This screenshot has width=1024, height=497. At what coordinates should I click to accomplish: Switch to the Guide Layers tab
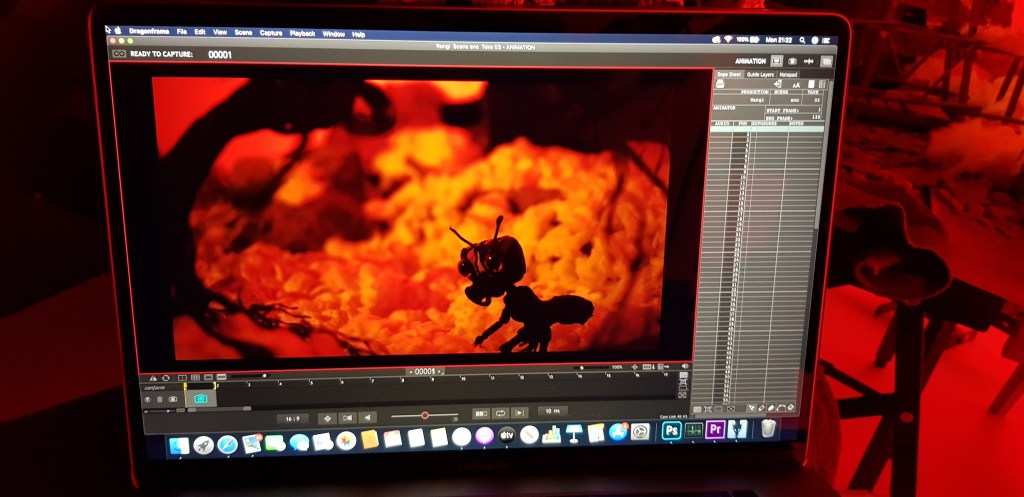click(x=760, y=74)
